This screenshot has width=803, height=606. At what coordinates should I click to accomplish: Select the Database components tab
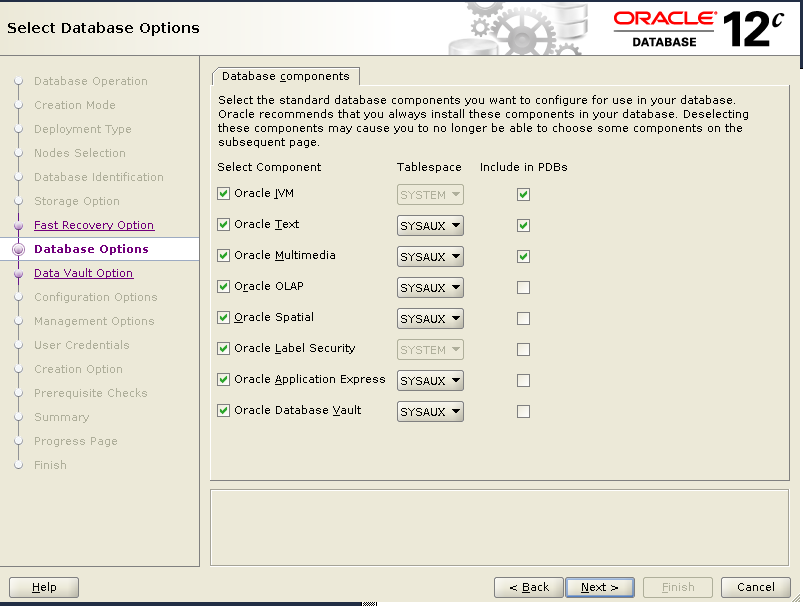[285, 76]
